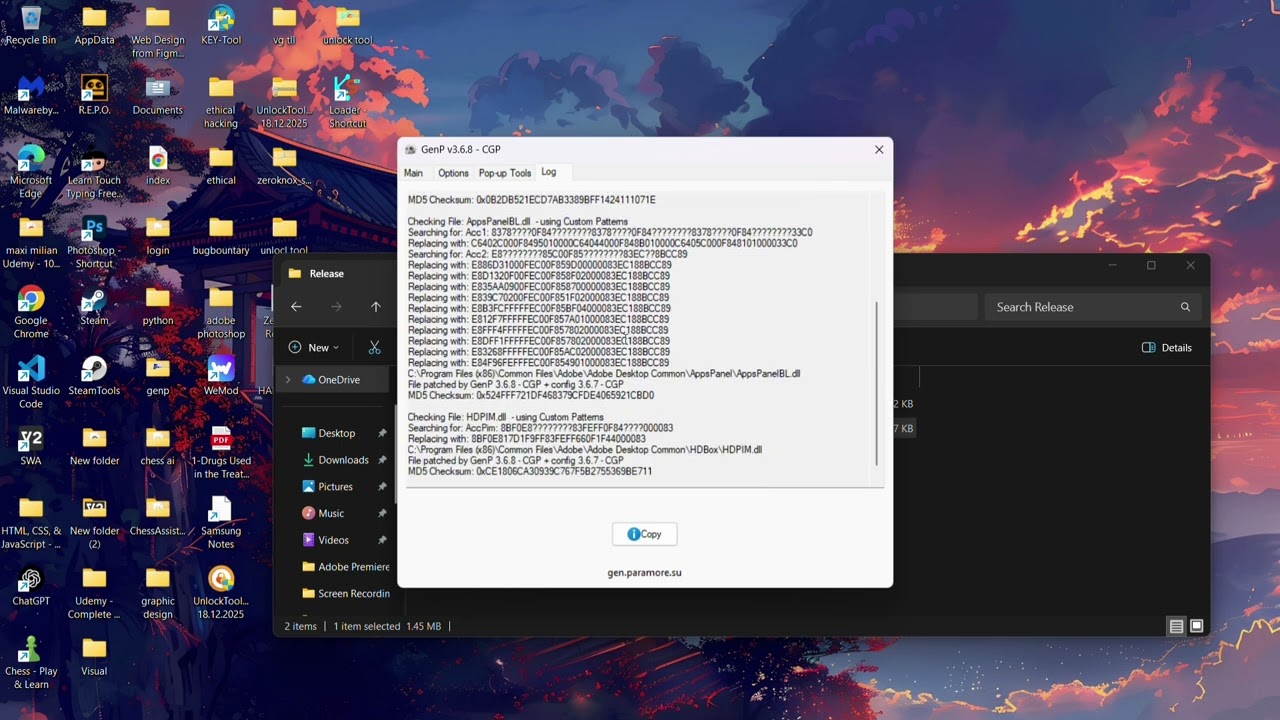Open Screen Recordin folder in sidebar
The width and height of the screenshot is (1280, 720).
tap(346, 593)
